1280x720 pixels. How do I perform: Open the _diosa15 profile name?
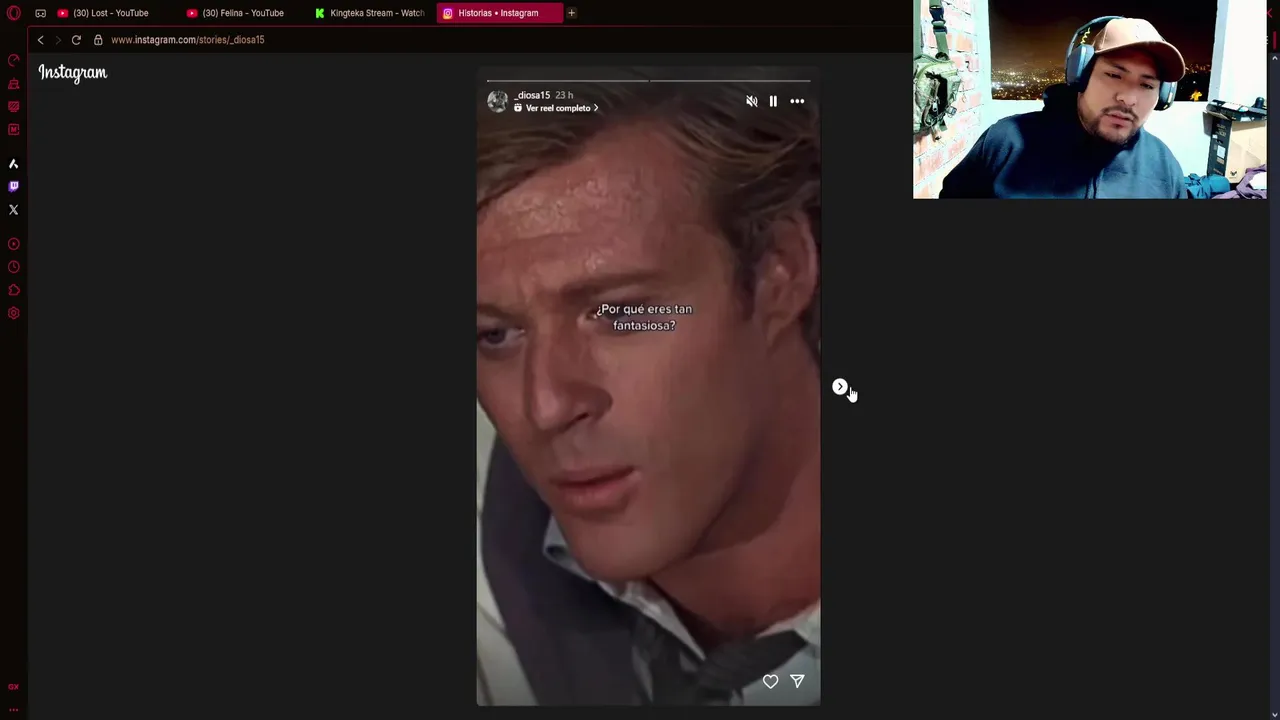point(532,95)
